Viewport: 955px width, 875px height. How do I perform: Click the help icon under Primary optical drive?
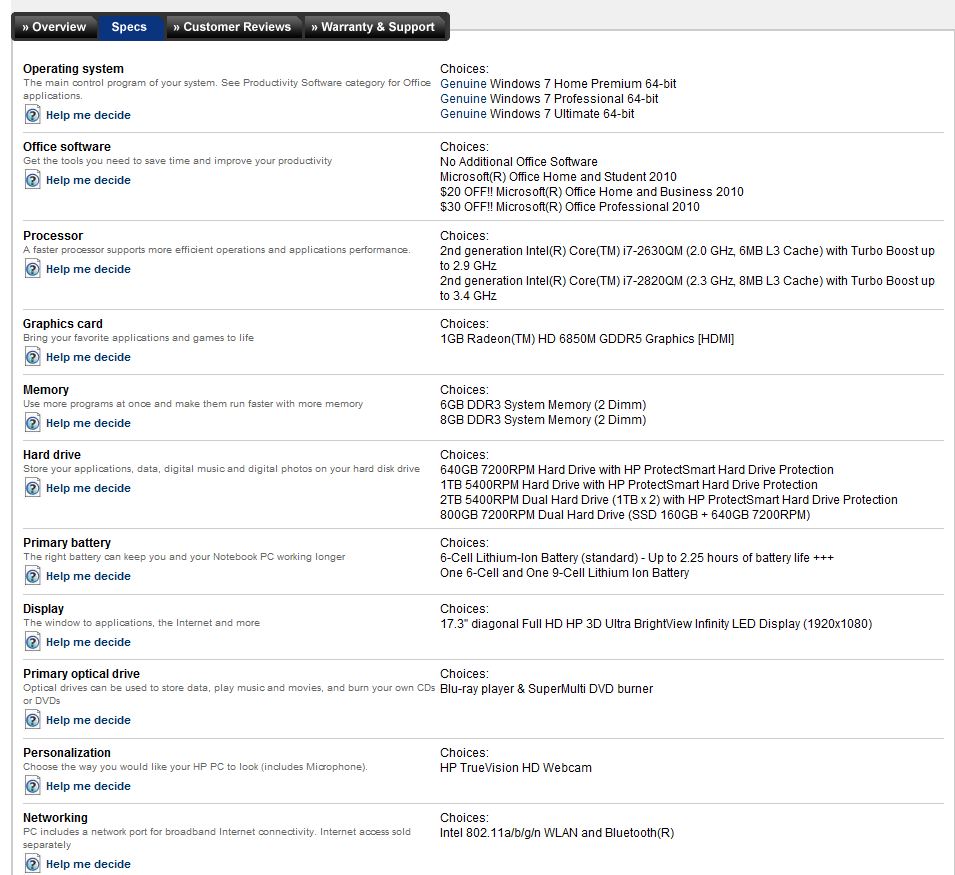click(33, 720)
